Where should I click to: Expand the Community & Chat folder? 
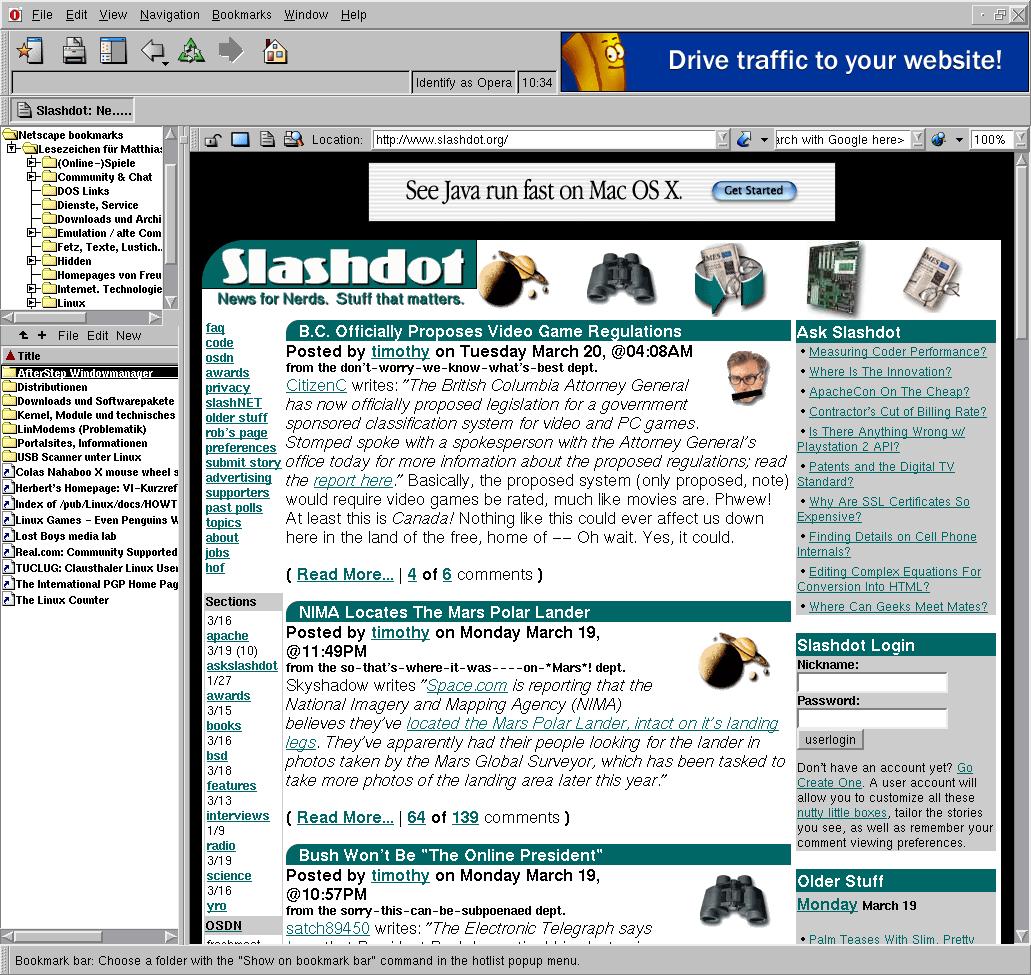coord(32,177)
